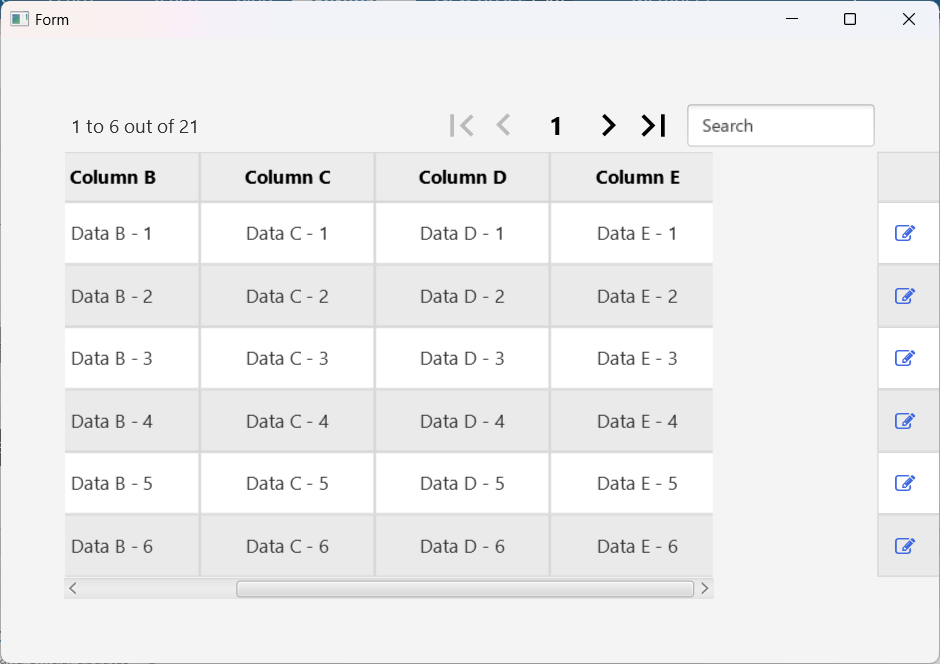This screenshot has width=940, height=664.
Task: Open the edit icon for row 3
Action: [x=905, y=358]
